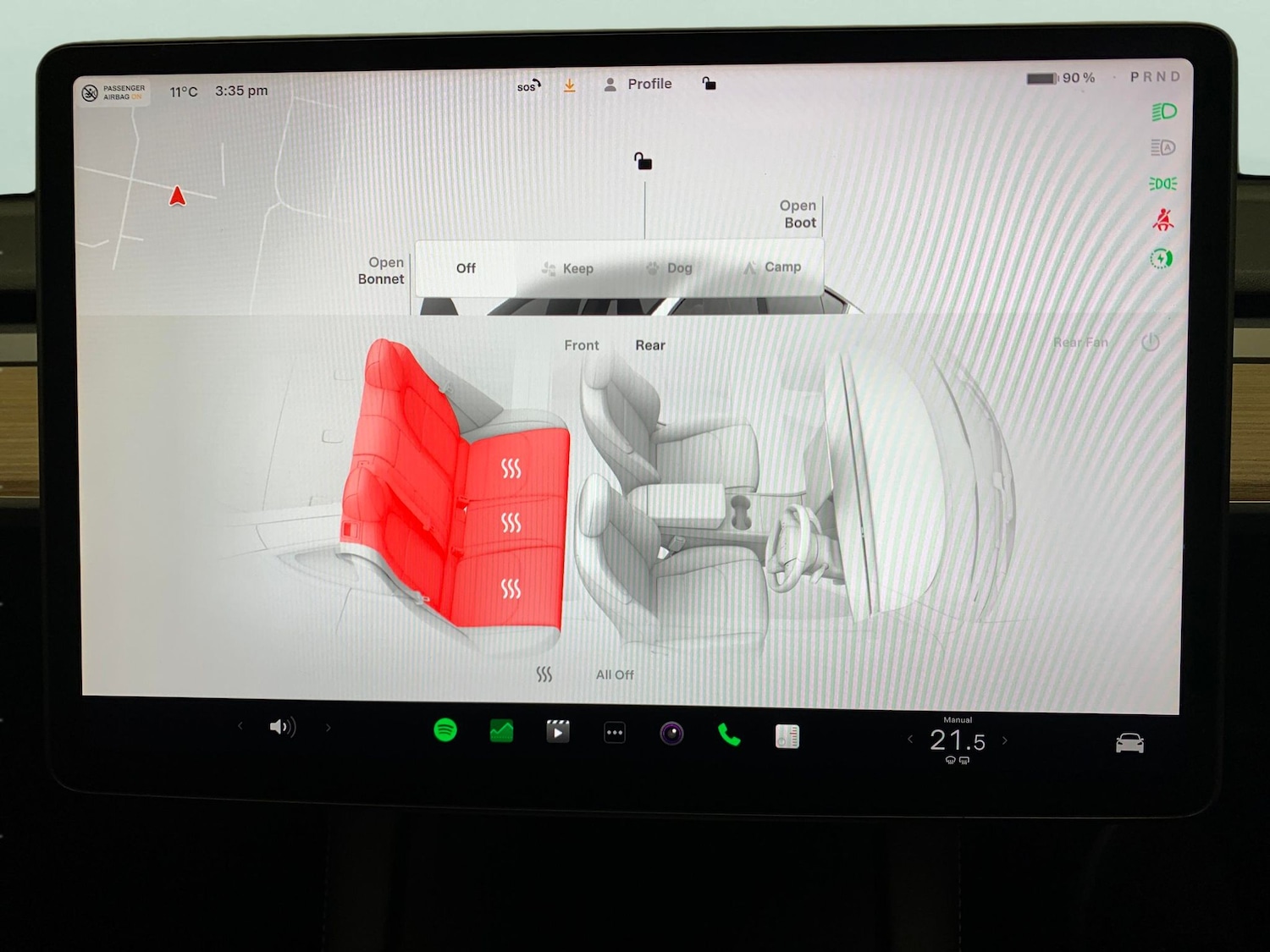Open the Theater video app icon

pos(557,731)
